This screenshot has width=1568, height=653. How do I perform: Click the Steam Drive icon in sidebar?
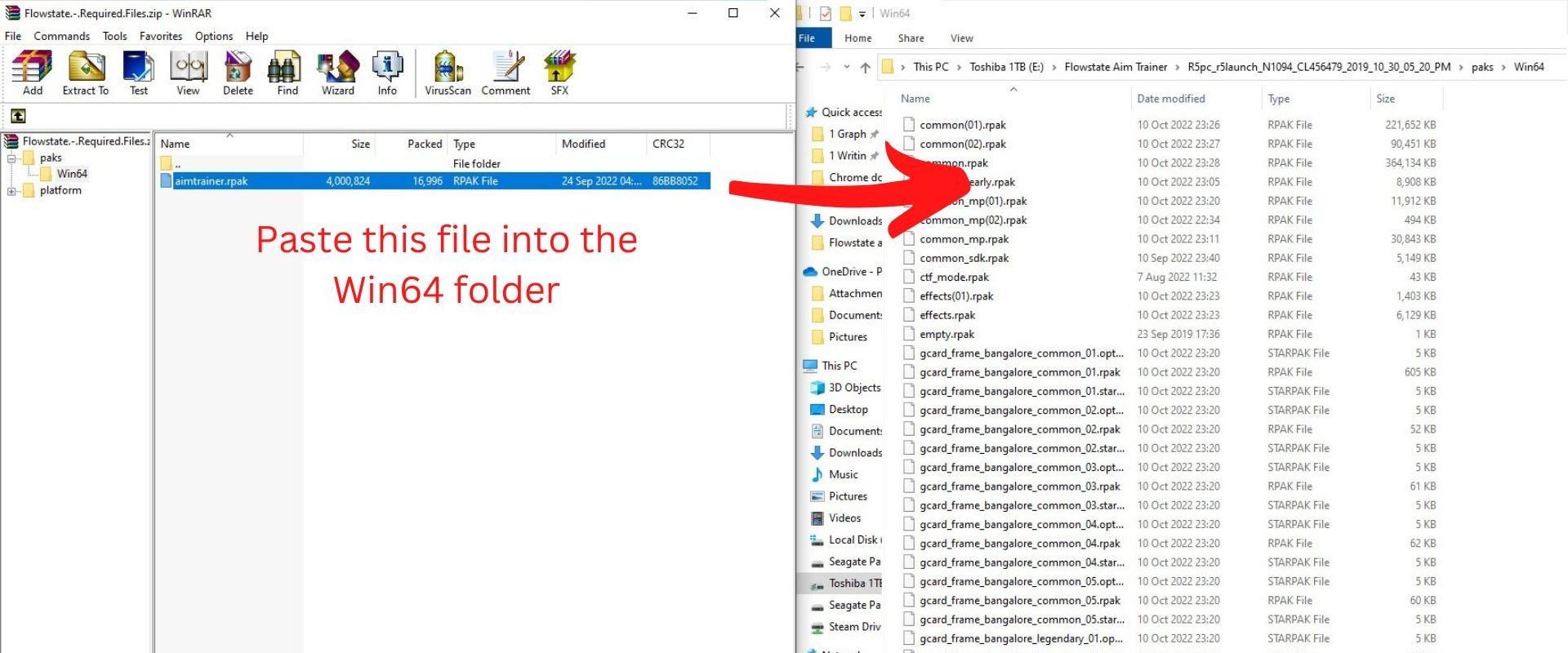click(817, 628)
